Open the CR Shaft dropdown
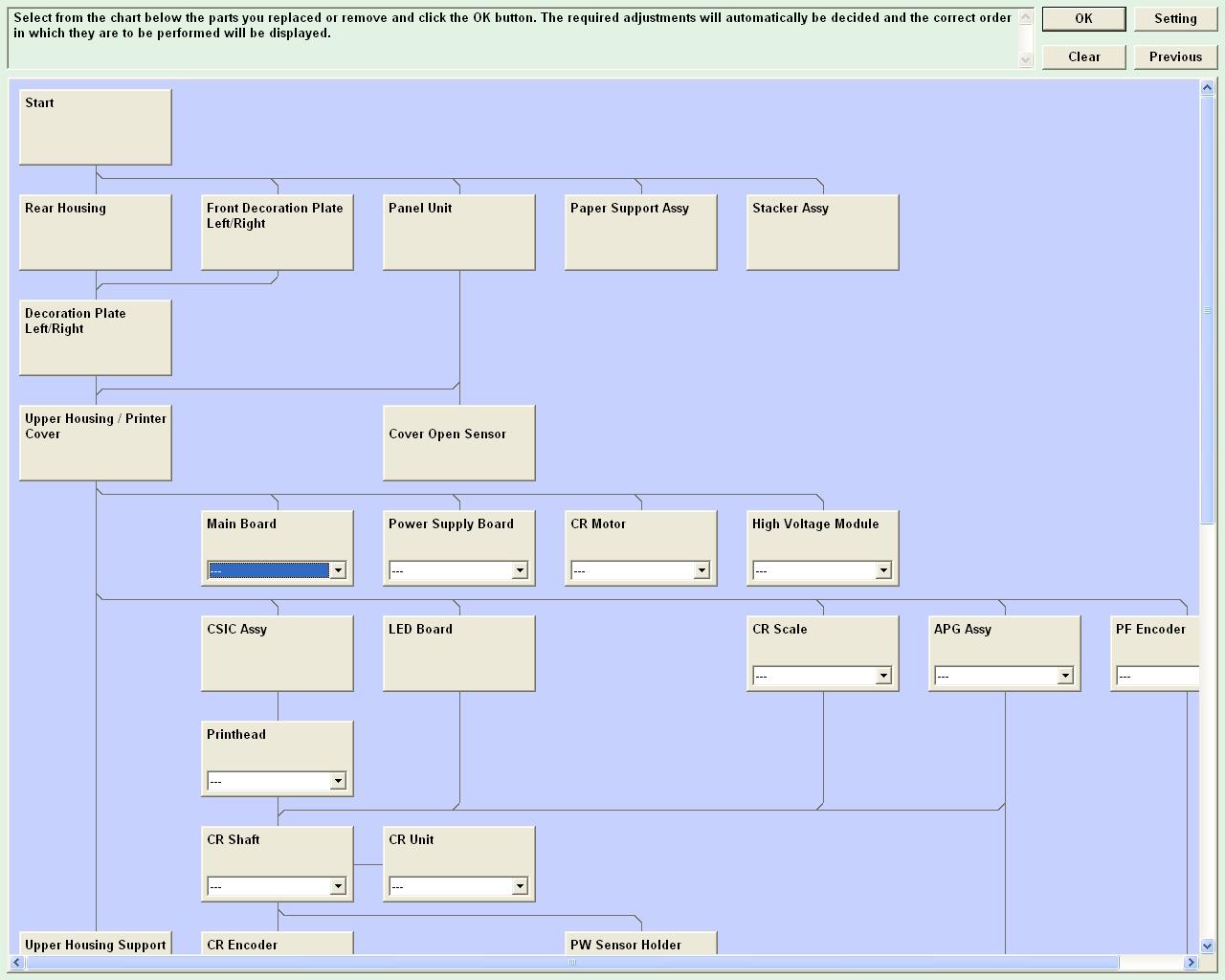The image size is (1225, 980). 337,886
